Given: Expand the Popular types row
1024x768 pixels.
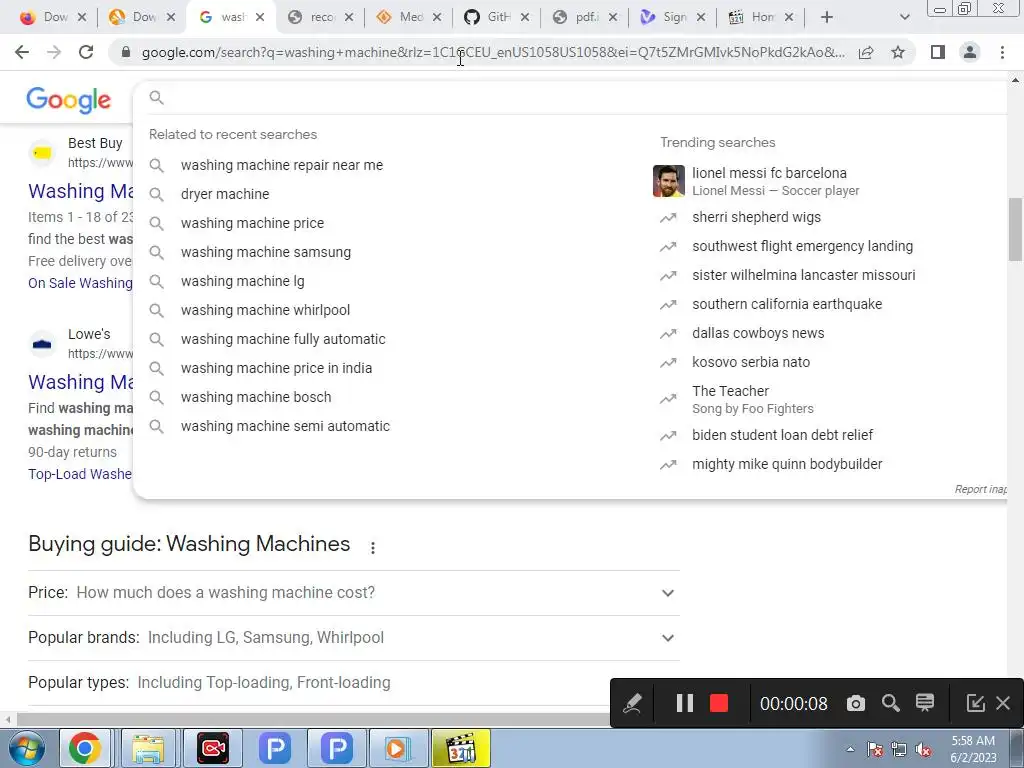Looking at the screenshot, I should pyautogui.click(x=354, y=682).
